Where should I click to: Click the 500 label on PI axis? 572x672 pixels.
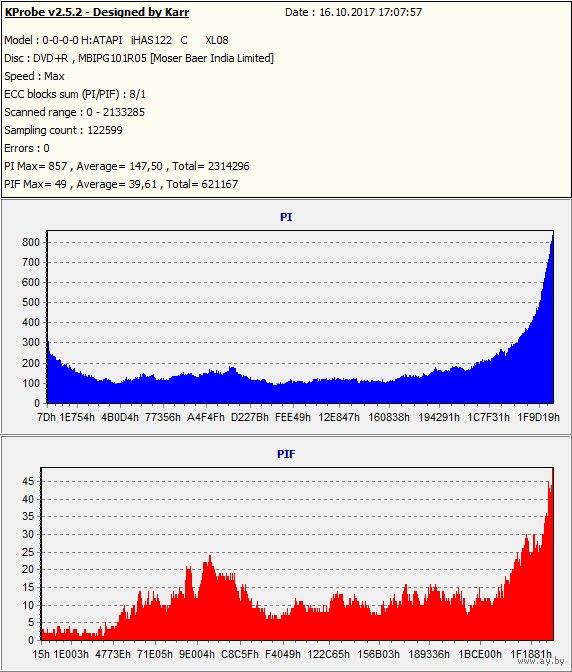coord(31,303)
